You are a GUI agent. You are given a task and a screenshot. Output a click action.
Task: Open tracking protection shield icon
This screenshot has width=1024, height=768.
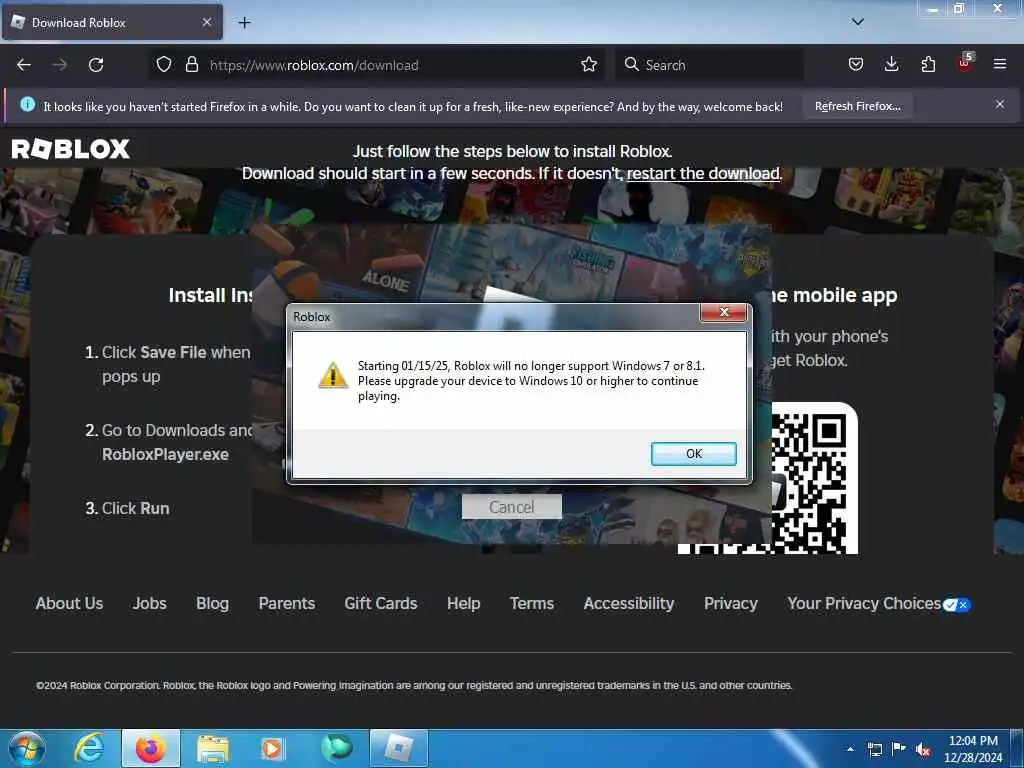tap(164, 65)
